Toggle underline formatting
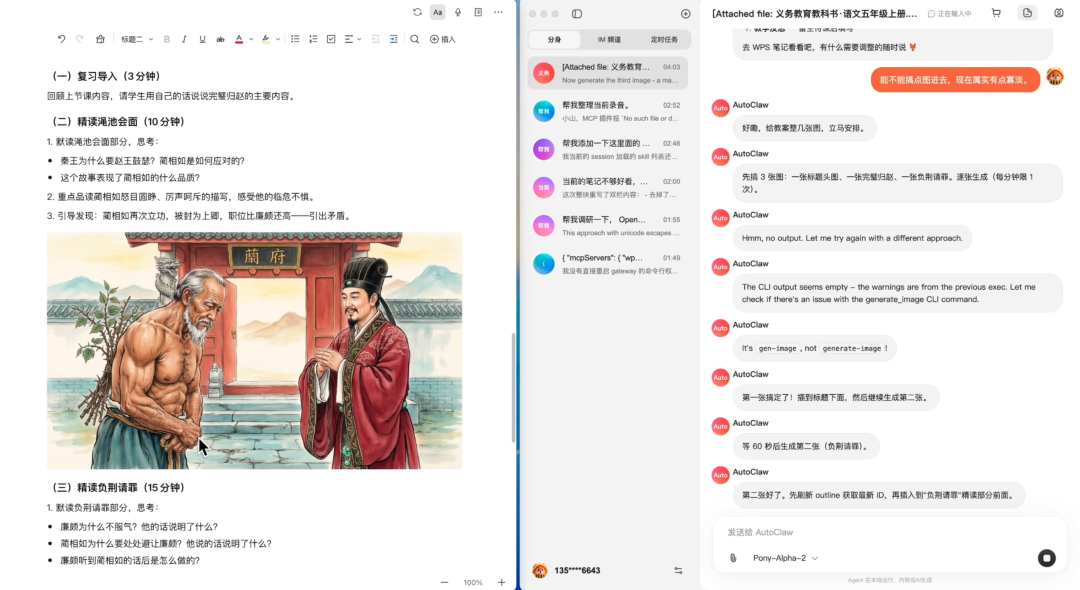This screenshot has width=1080, height=590. pos(200,39)
